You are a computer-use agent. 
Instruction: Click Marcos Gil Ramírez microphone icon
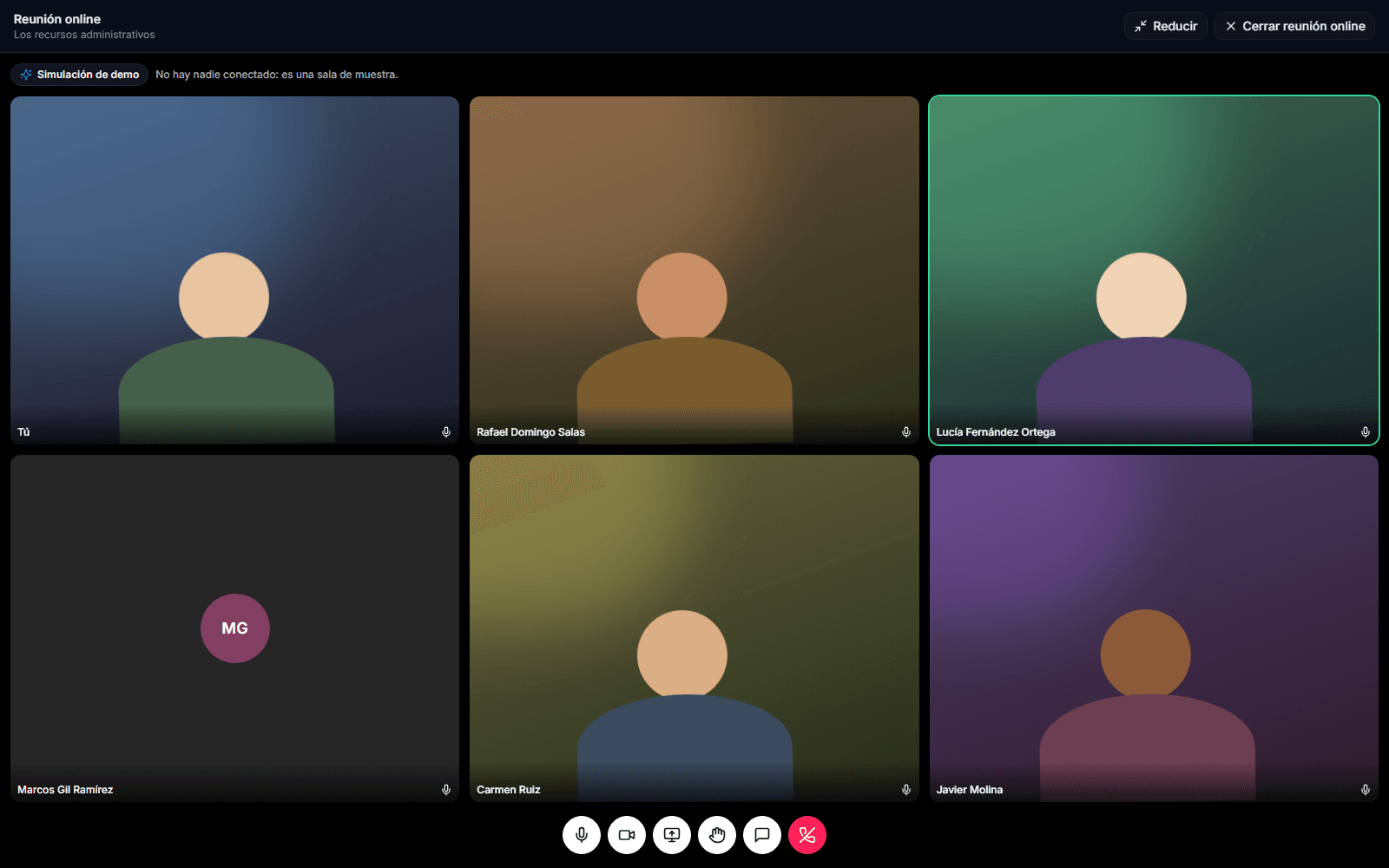(x=446, y=790)
